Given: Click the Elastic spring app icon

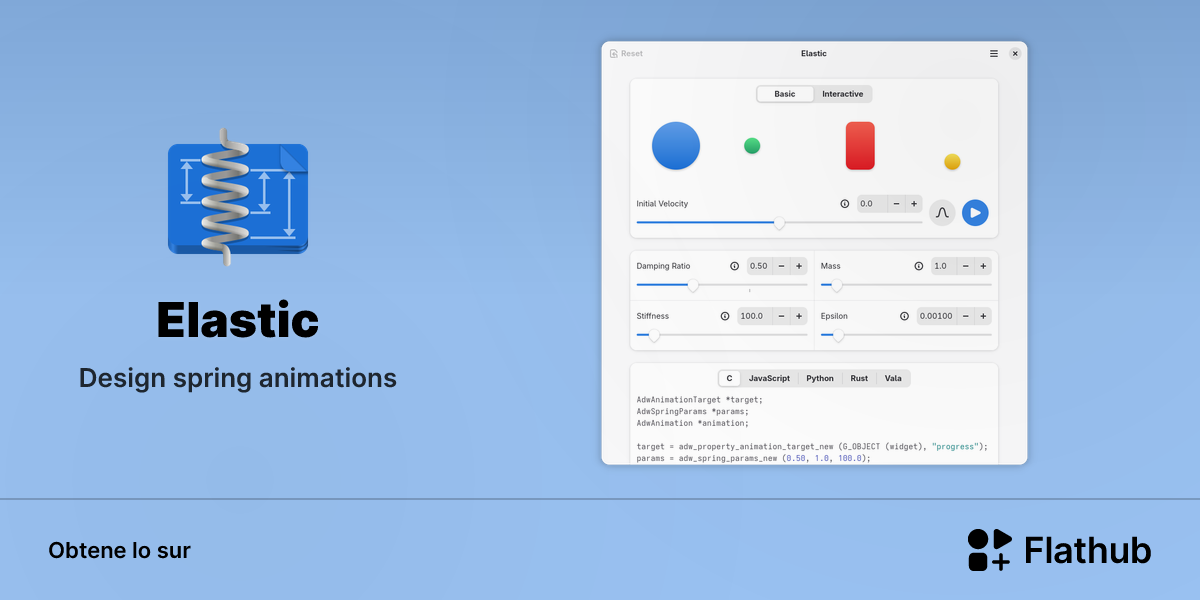Looking at the screenshot, I should pyautogui.click(x=238, y=197).
